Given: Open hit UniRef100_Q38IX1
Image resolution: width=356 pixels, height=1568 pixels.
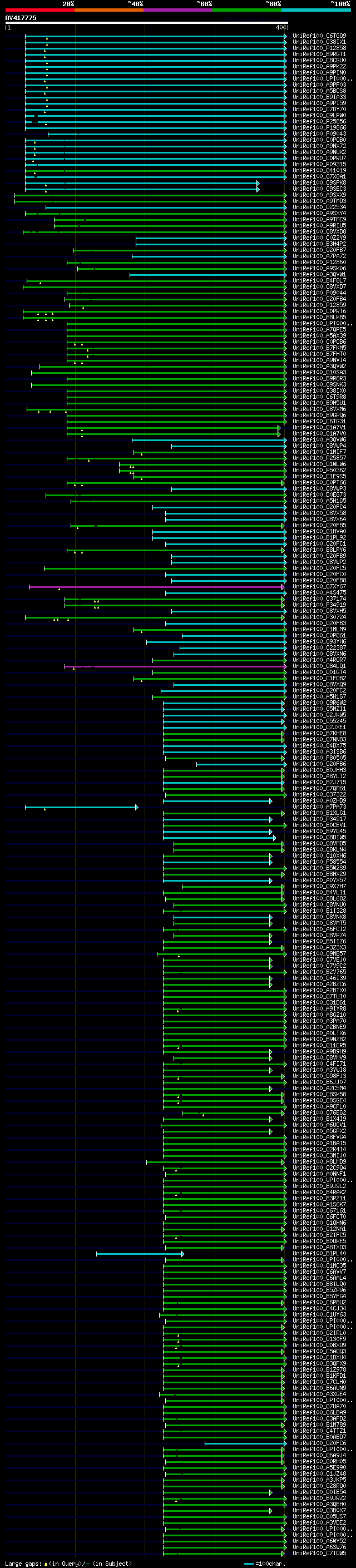Looking at the screenshot, I should [x=319, y=42].
